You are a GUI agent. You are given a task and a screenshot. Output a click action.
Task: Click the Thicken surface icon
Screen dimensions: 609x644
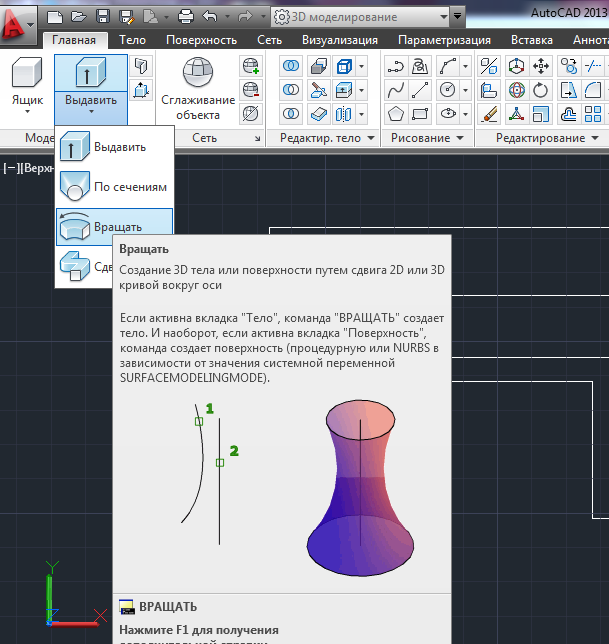tap(319, 114)
